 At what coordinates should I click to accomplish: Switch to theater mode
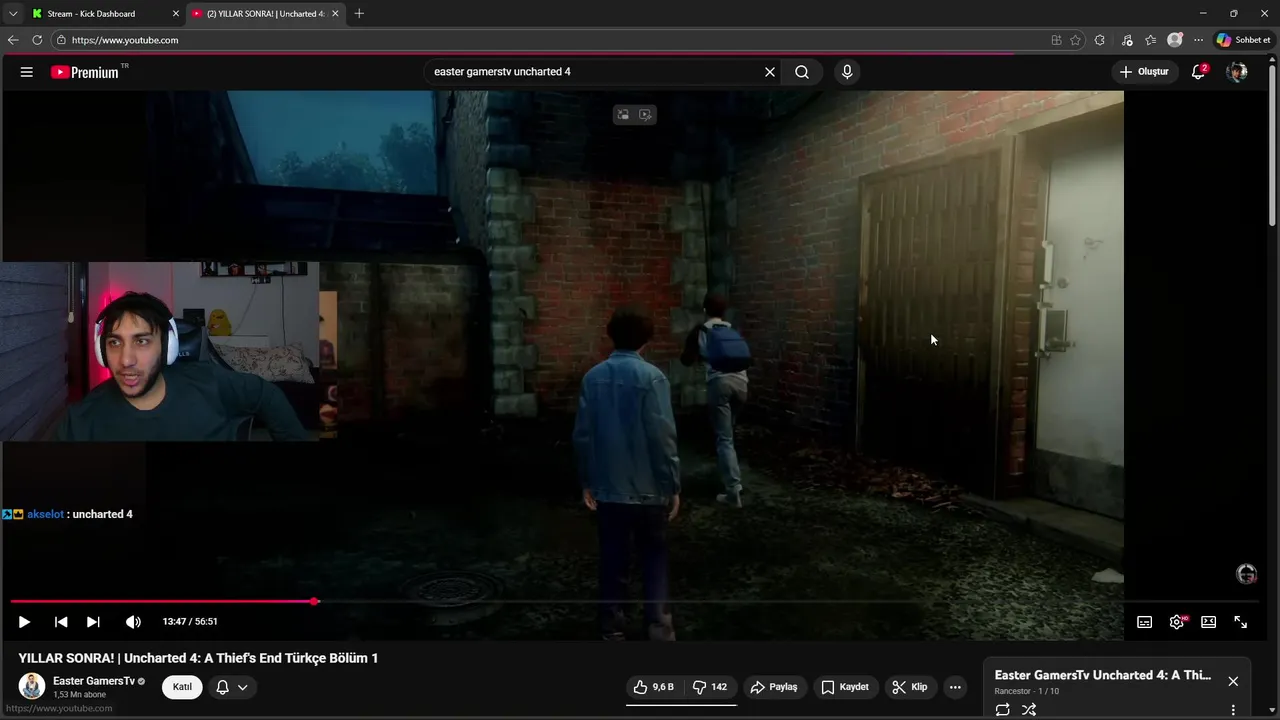pyautogui.click(x=1208, y=622)
